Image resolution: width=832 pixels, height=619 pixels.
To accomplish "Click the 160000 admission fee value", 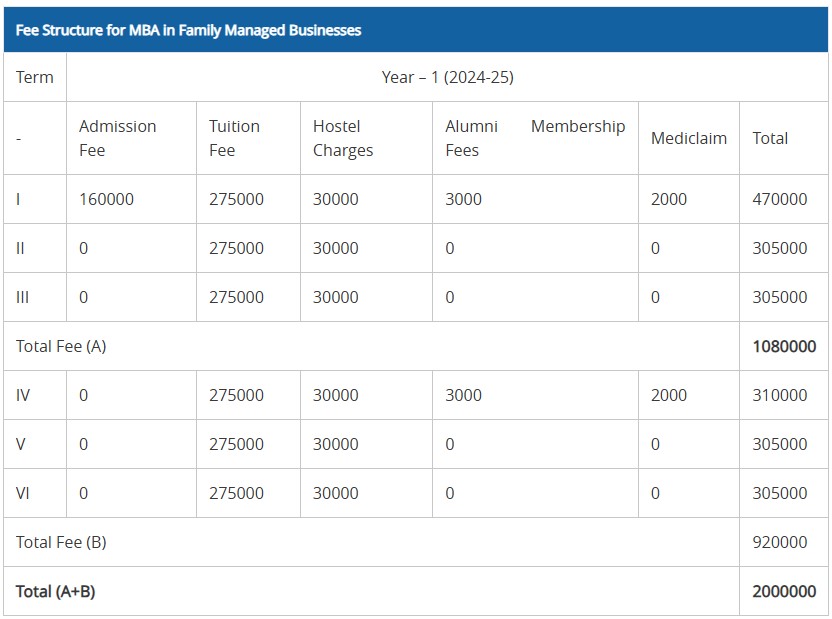I will tap(106, 199).
